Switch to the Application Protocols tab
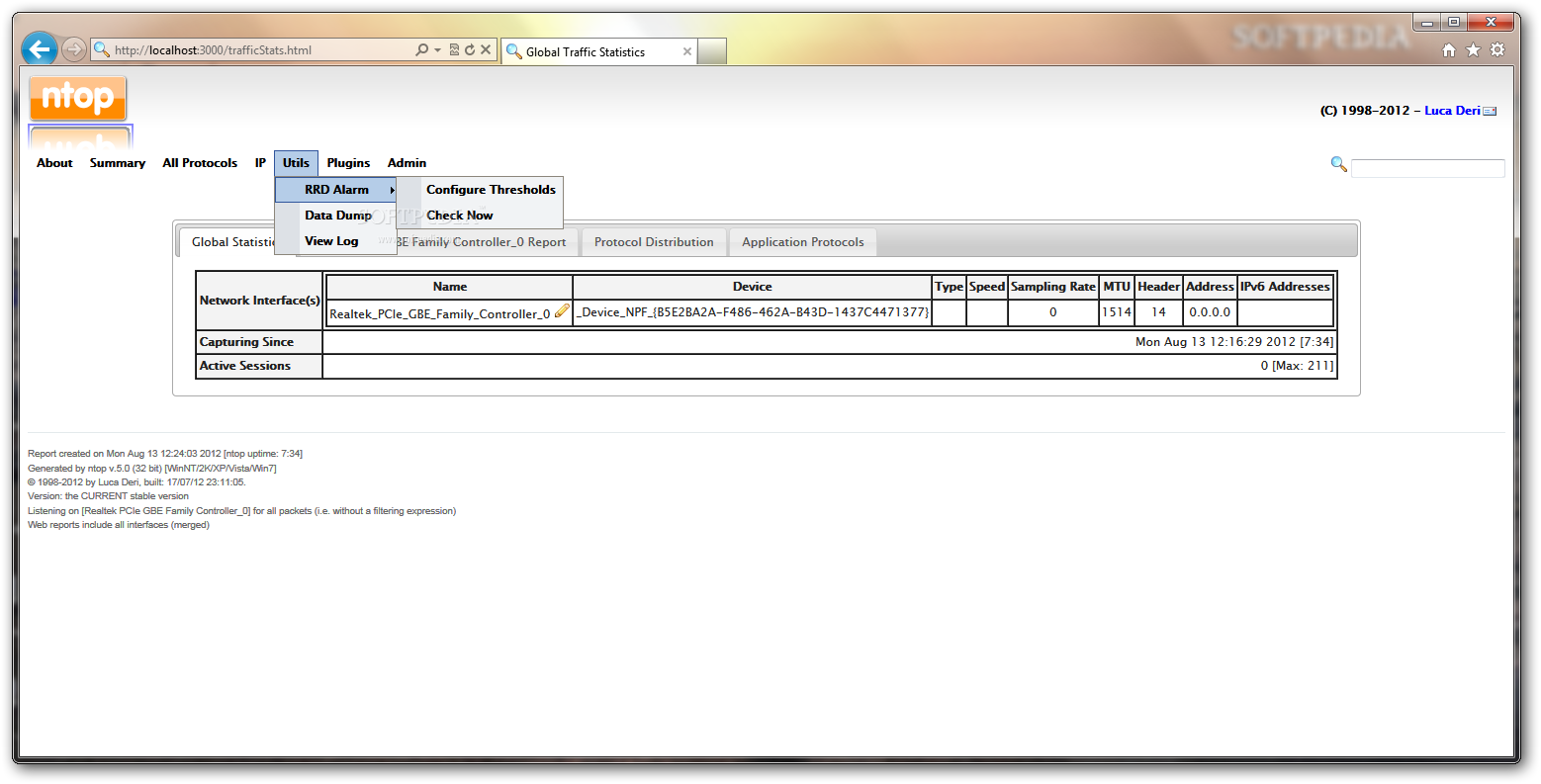This screenshot has height=784, width=1541. point(803,242)
